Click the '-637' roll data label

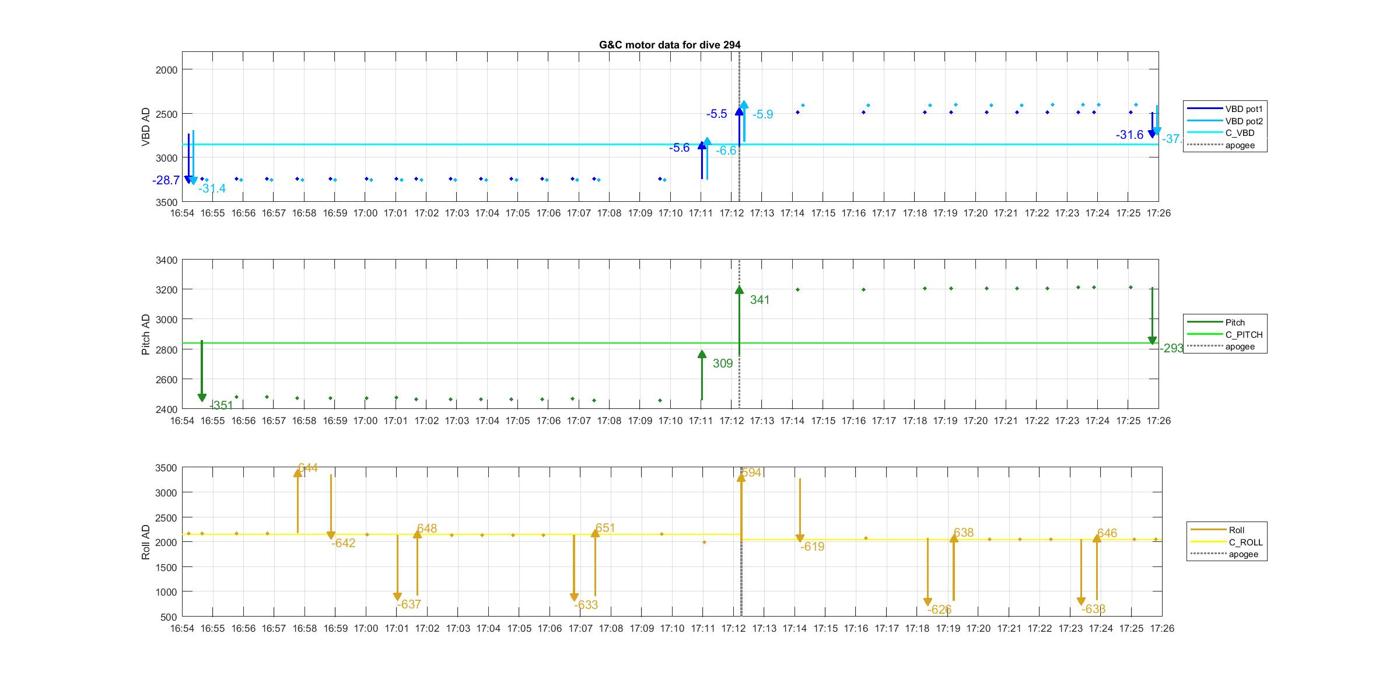409,604
